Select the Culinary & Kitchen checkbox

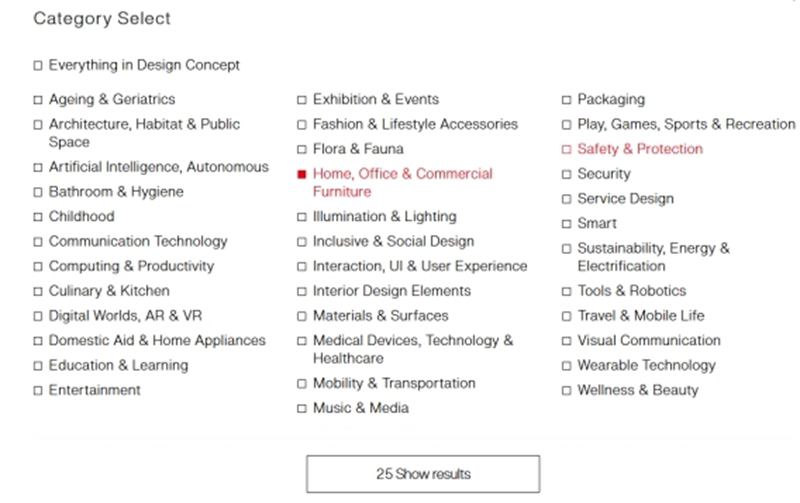click(38, 291)
